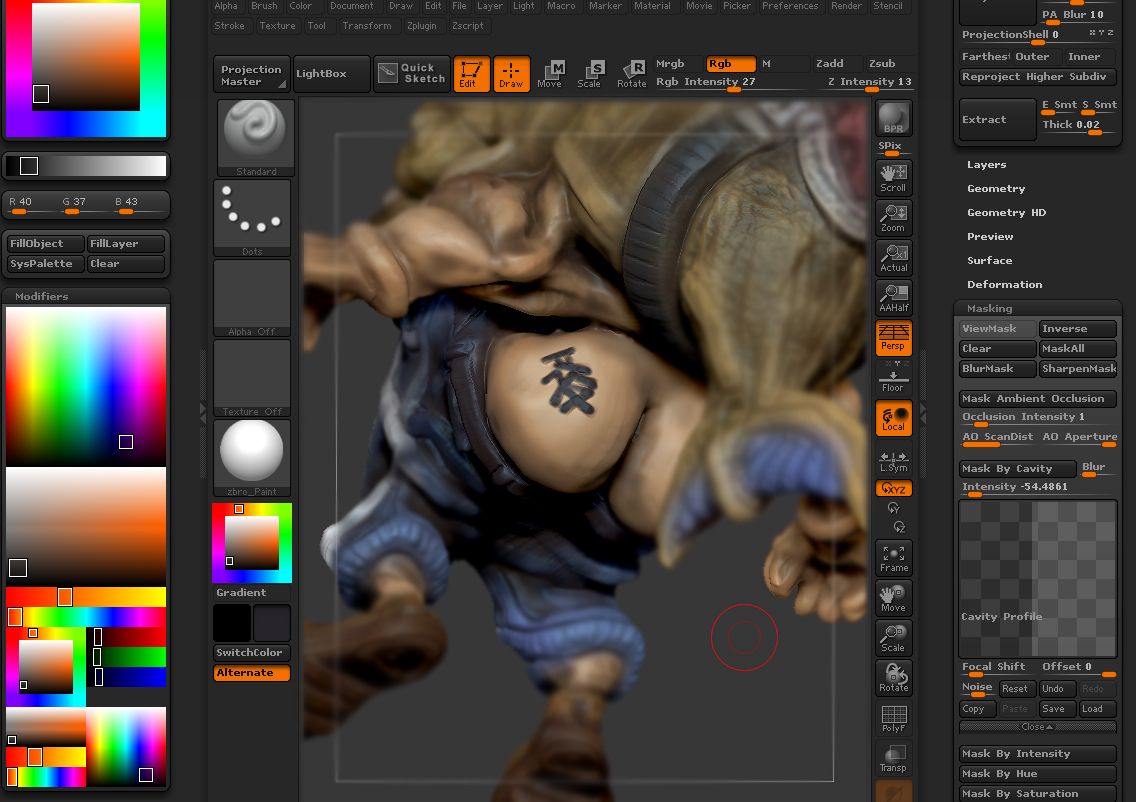Viewport: 1136px width, 802px height.
Task: Toggle Perspective view with Persp
Action: pos(893,338)
